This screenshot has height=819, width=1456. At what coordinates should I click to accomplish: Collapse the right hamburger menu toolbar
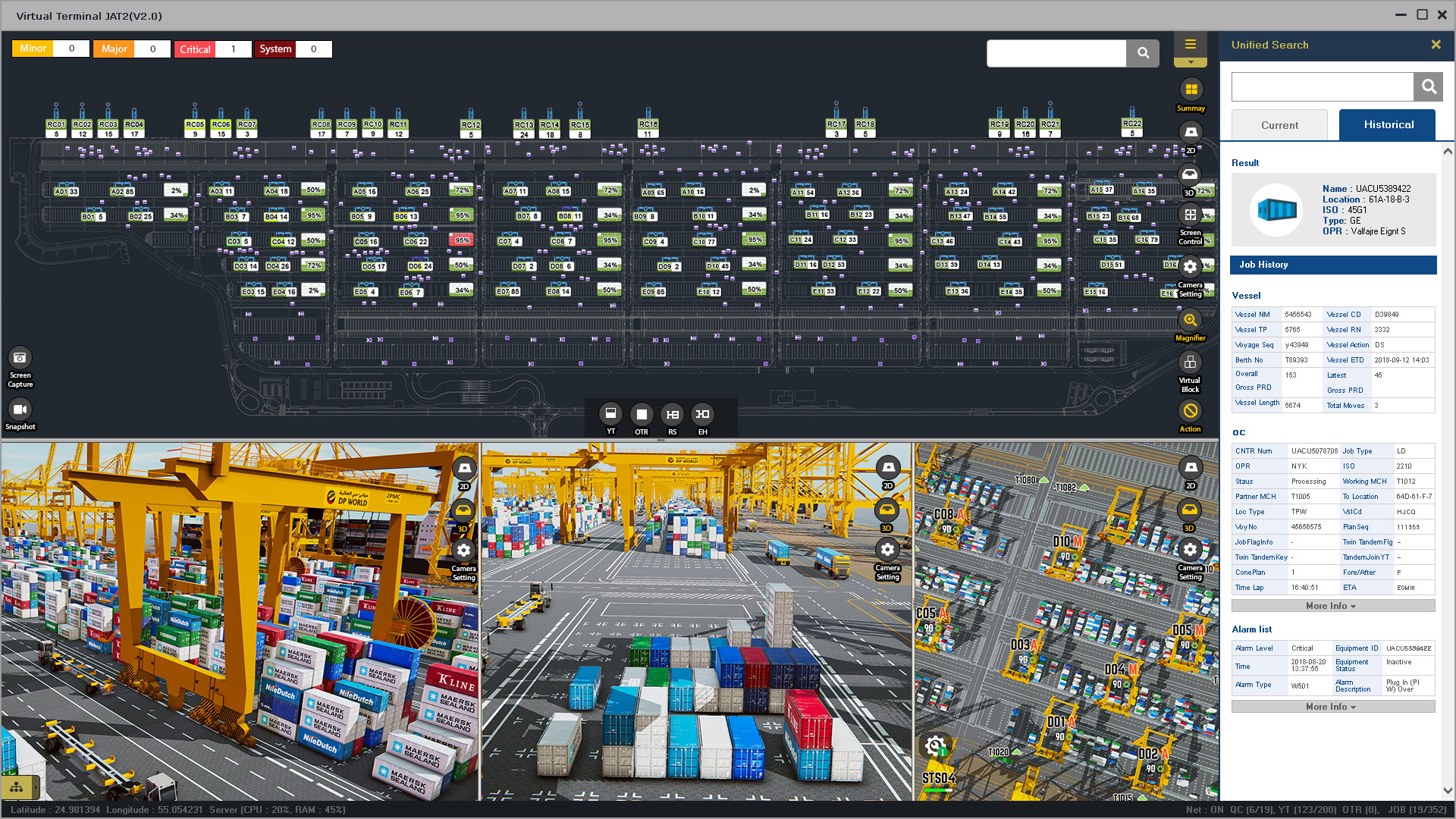[x=1191, y=45]
